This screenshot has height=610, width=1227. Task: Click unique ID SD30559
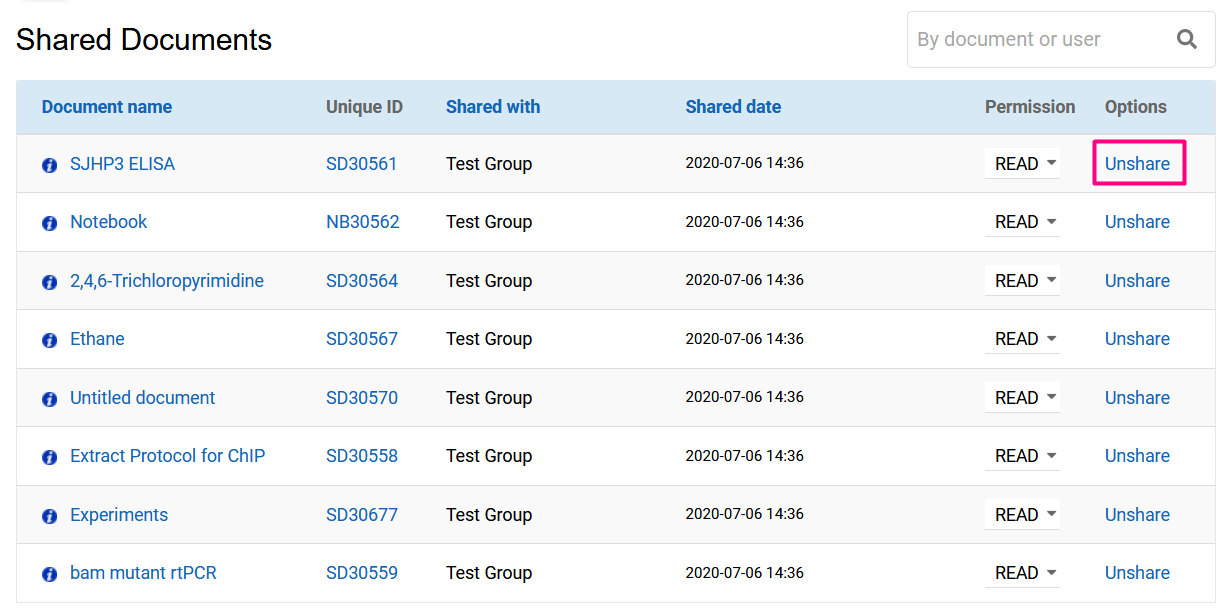click(x=362, y=573)
